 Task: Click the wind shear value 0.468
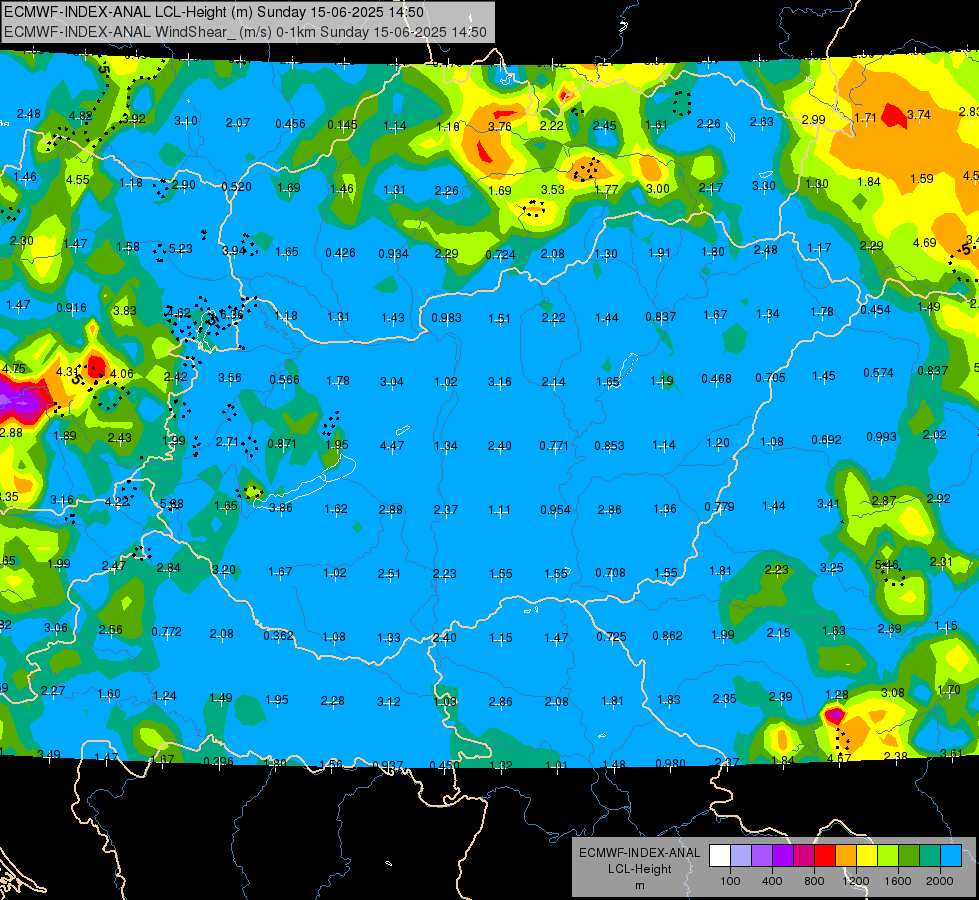[716, 379]
